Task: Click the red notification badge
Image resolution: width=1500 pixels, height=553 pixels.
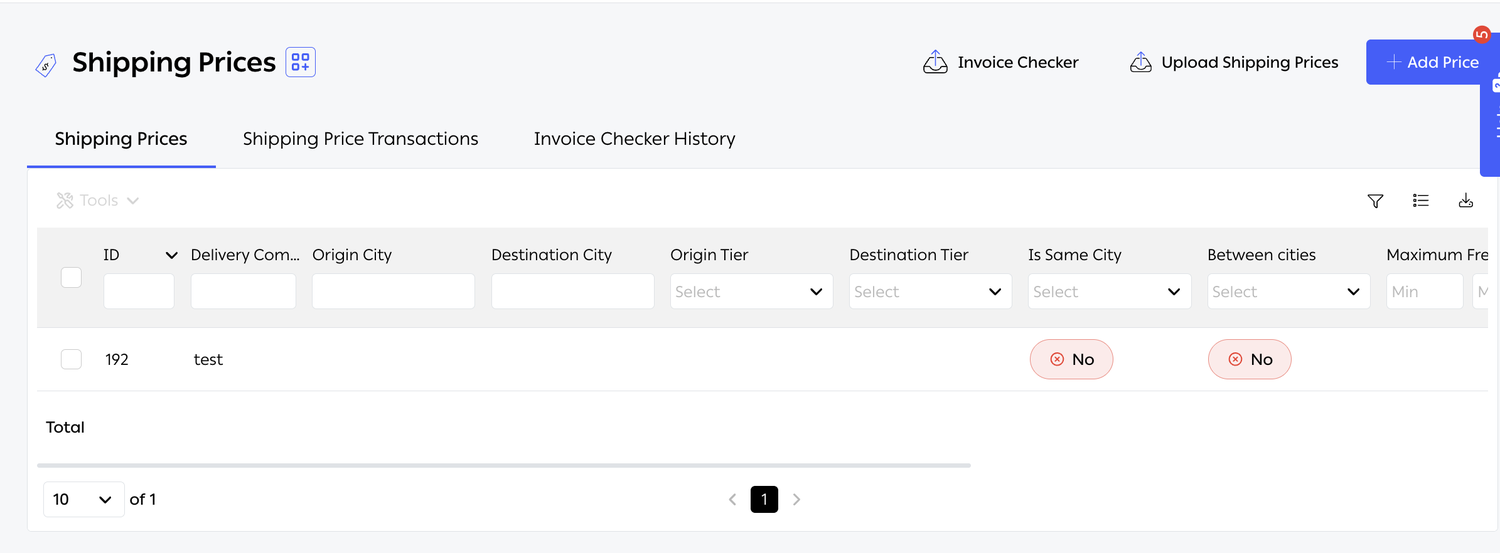Action: coord(1482,35)
